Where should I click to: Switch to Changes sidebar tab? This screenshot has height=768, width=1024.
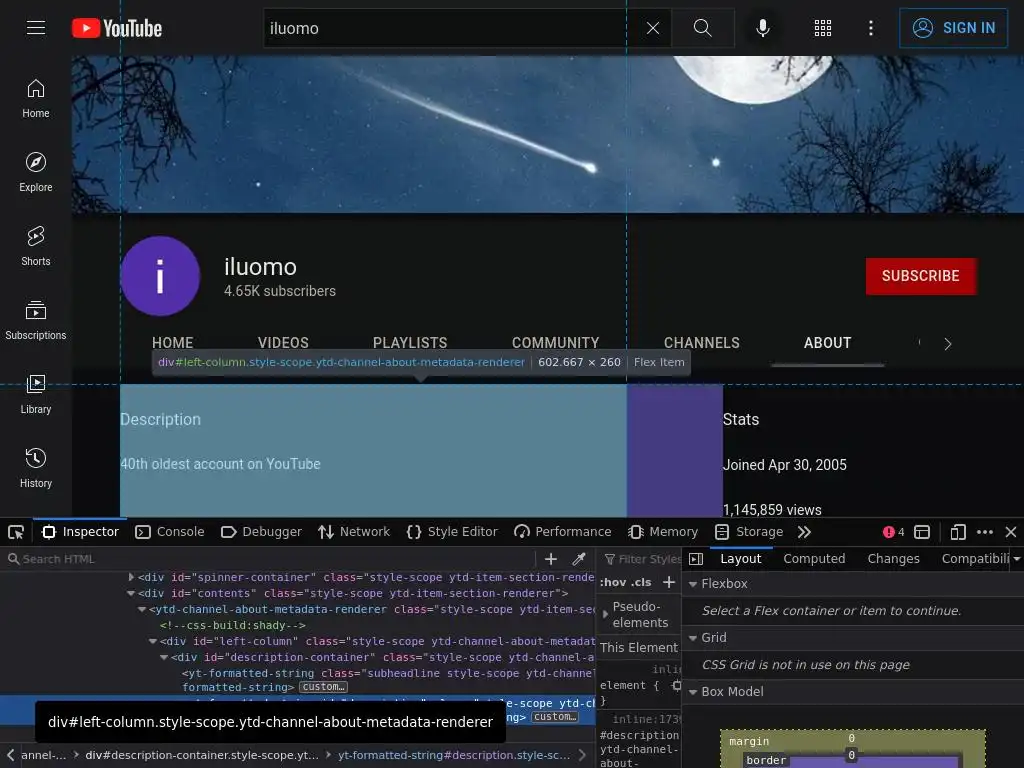coord(893,559)
